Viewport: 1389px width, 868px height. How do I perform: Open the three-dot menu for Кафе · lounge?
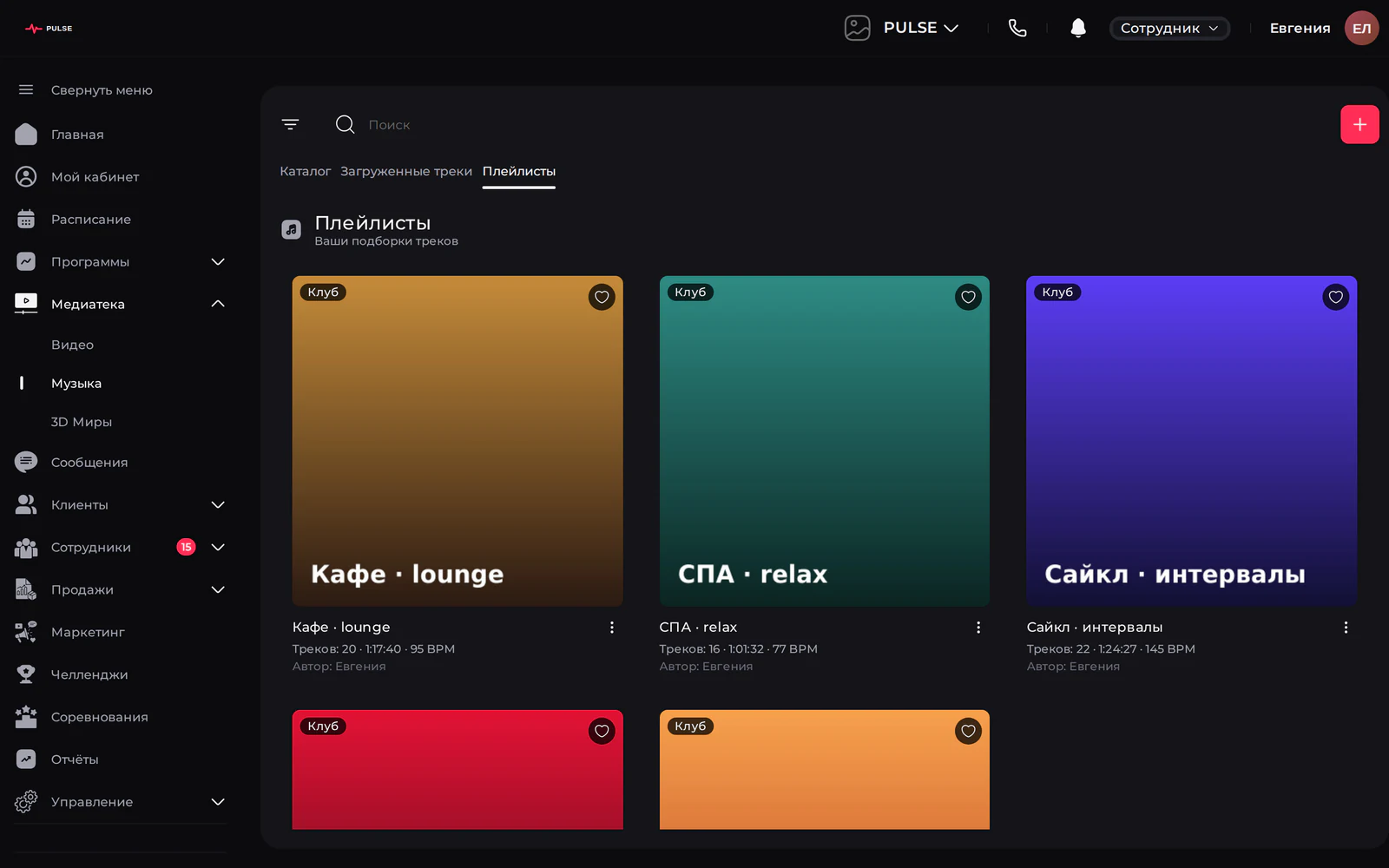tap(612, 628)
